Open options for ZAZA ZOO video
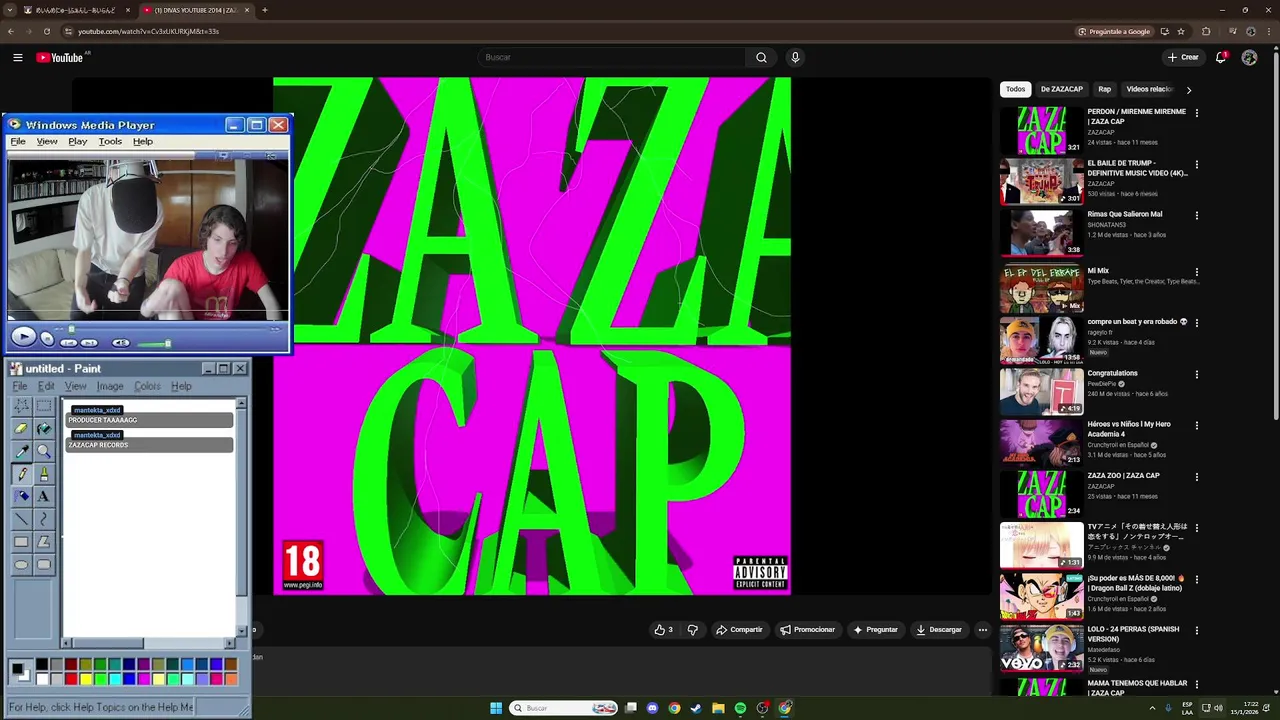Viewport: 1280px width, 720px height. 1196,477
